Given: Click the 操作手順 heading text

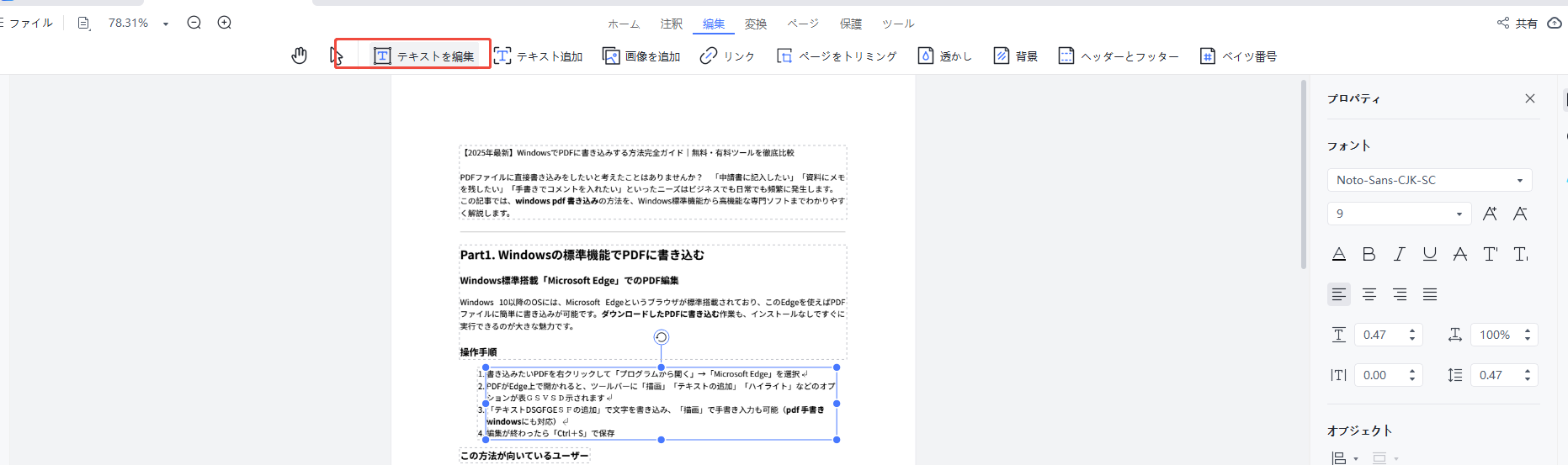Looking at the screenshot, I should coord(478,351).
